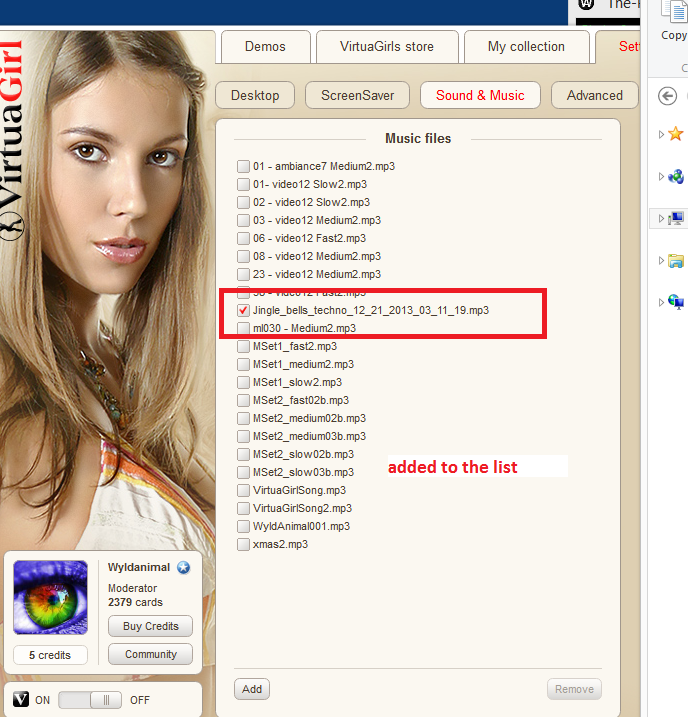Check MSet2_slow02b.mp3 checkbox
Screen dimensions: 688x717
pos(243,454)
